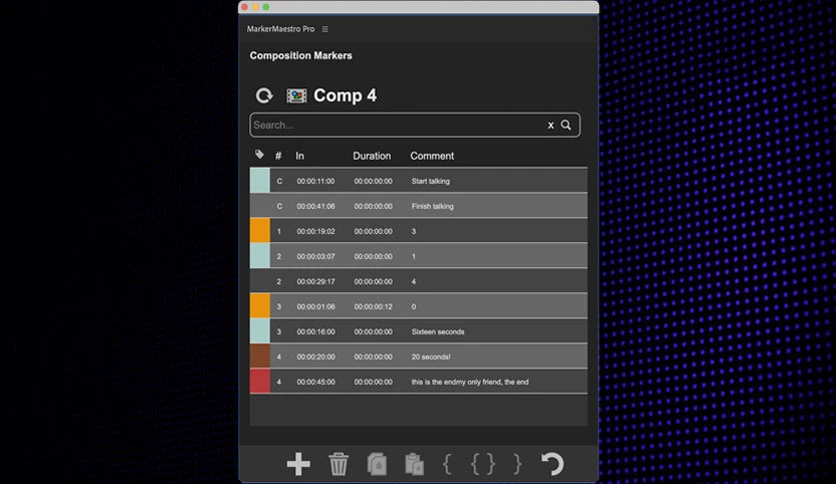Add a new marker with the plus icon
Screen dimensions: 836x484
tap(298, 464)
